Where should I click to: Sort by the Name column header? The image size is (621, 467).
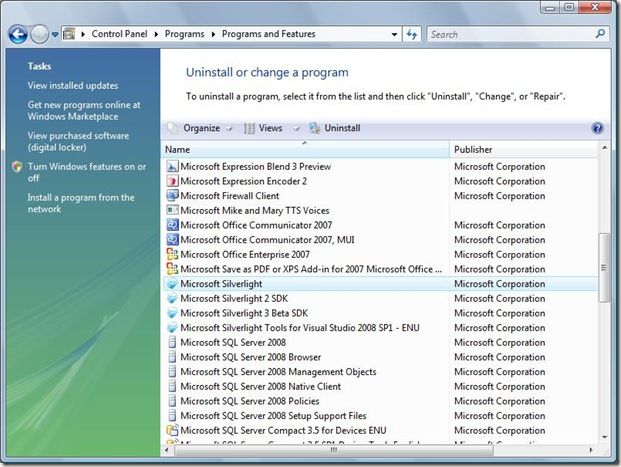[x=305, y=150]
